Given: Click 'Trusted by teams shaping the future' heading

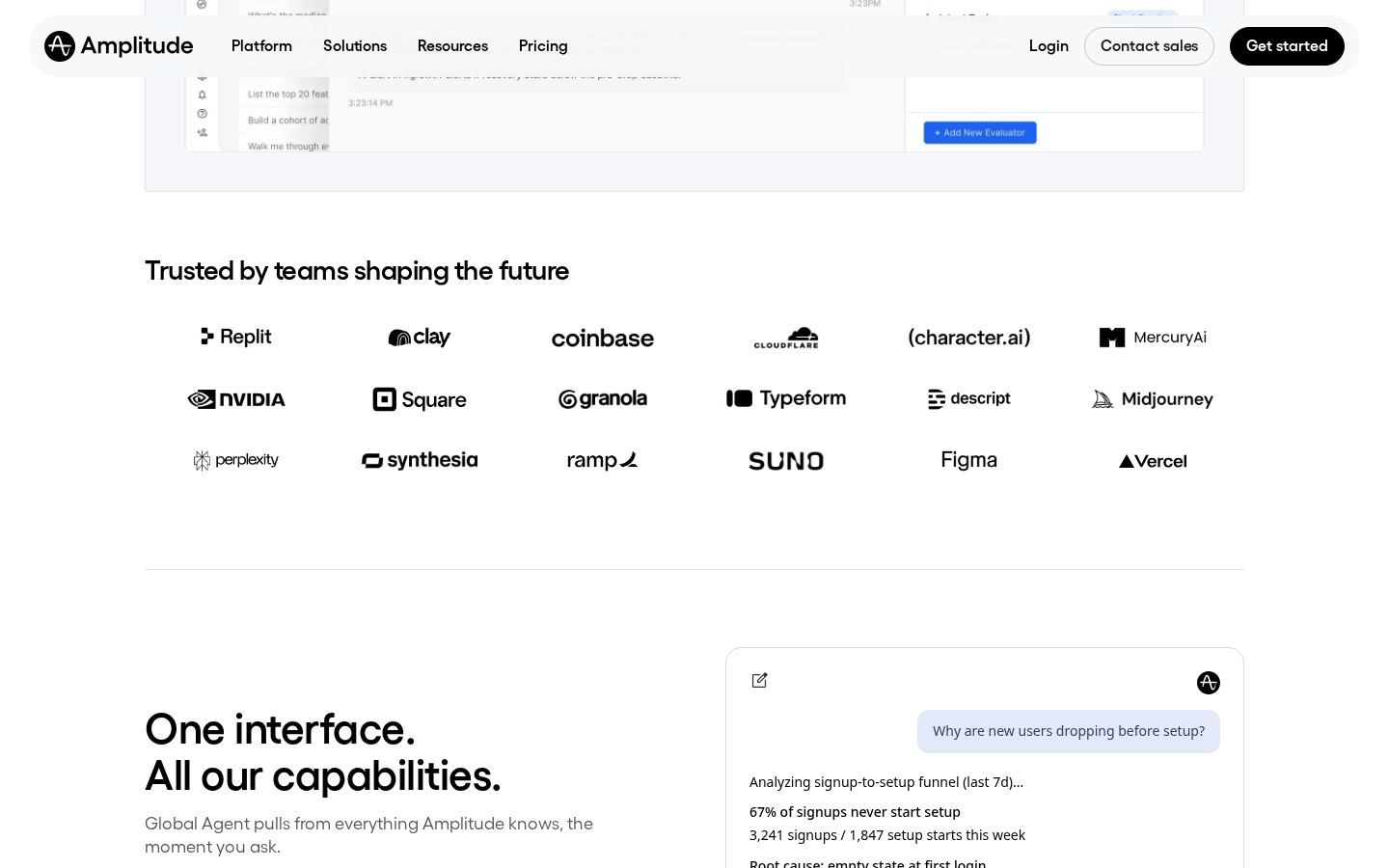Looking at the screenshot, I should pos(357,271).
